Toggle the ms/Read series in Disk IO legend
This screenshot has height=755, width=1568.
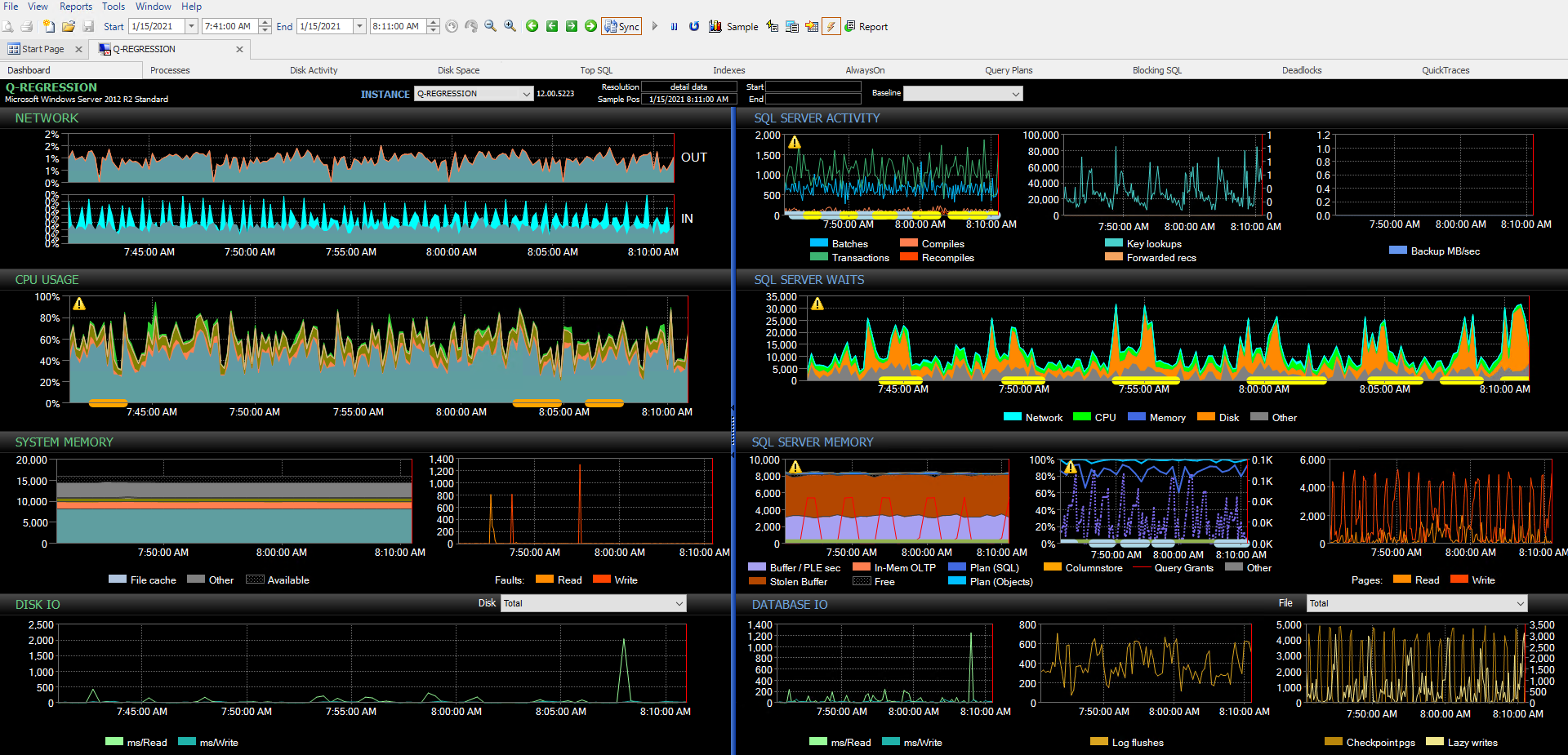136,743
